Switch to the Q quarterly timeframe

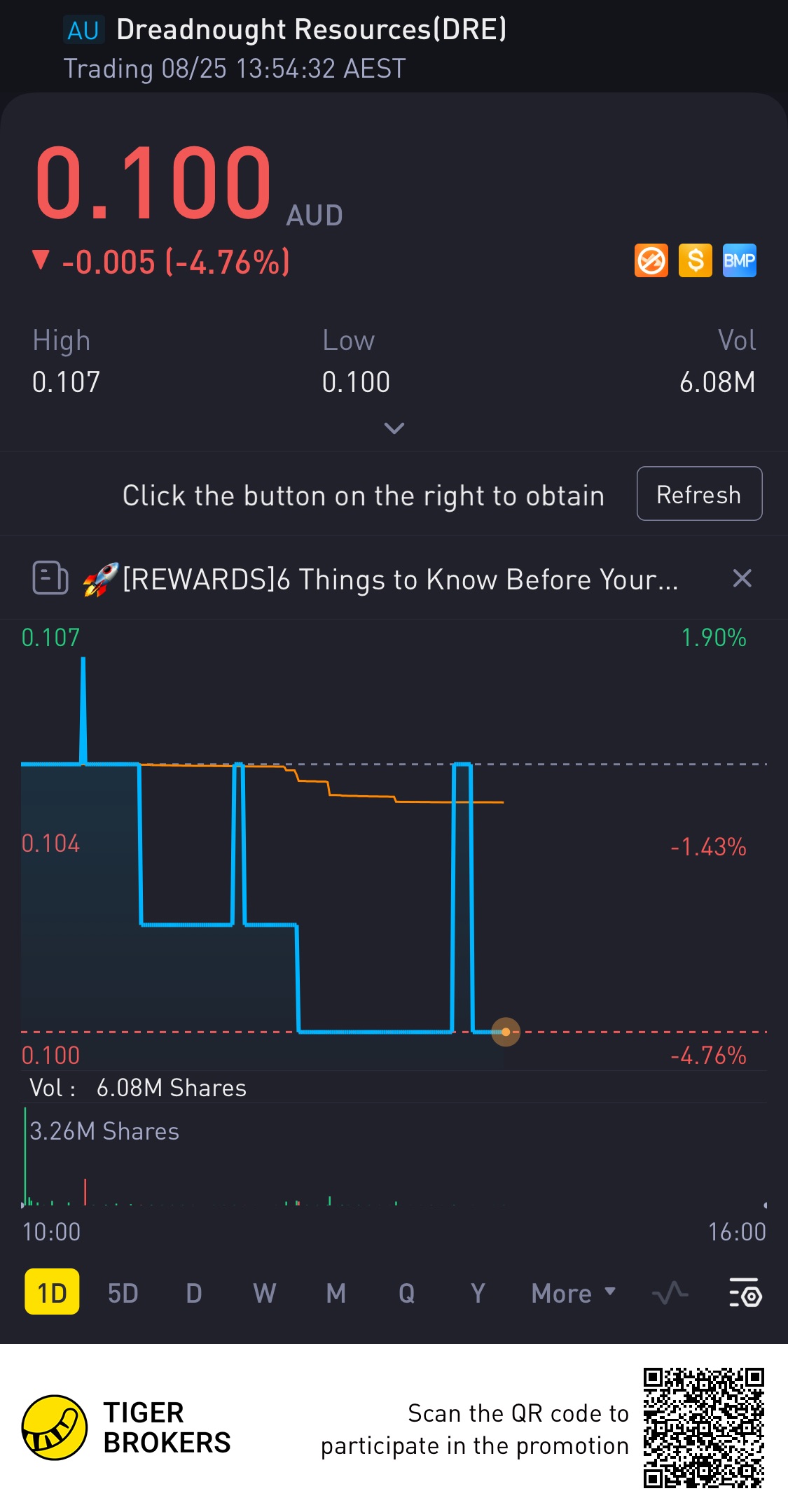tap(407, 1293)
